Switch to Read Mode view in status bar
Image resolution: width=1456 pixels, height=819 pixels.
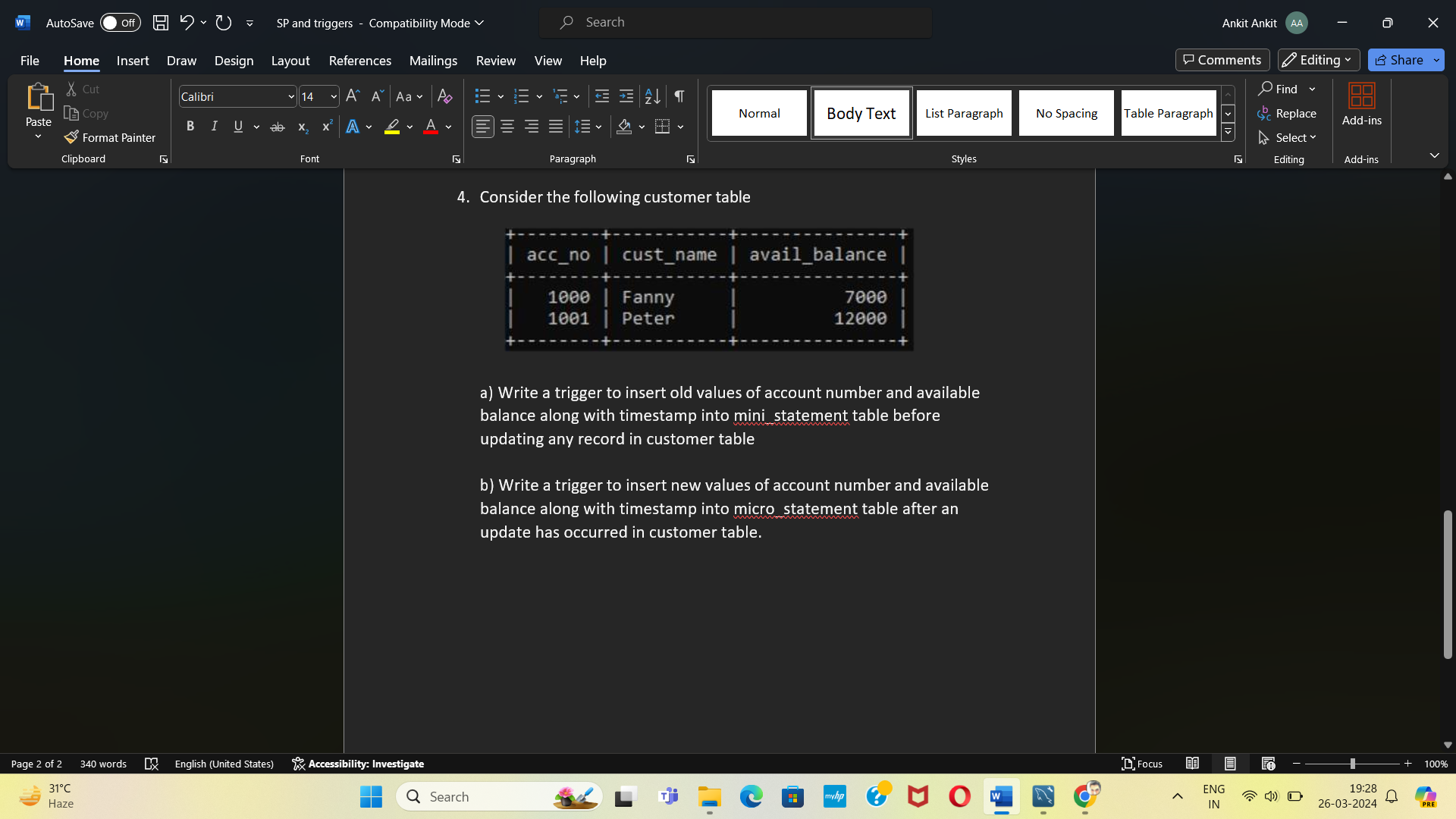point(1192,764)
